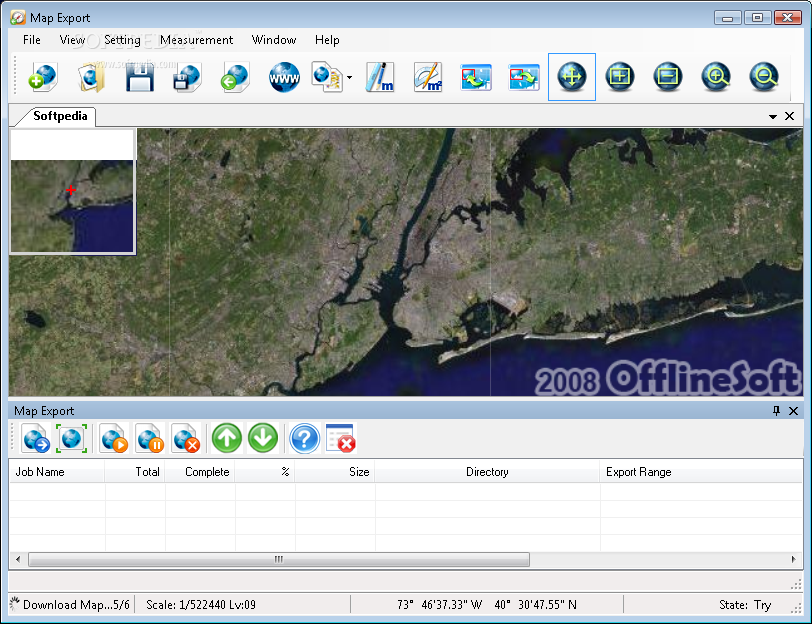
Task: Open the File menu
Action: click(x=32, y=40)
